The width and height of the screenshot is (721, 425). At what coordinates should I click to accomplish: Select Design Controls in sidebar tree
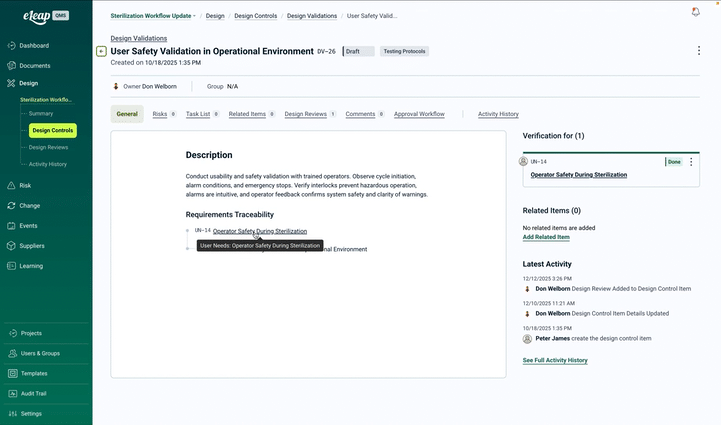[x=53, y=131]
